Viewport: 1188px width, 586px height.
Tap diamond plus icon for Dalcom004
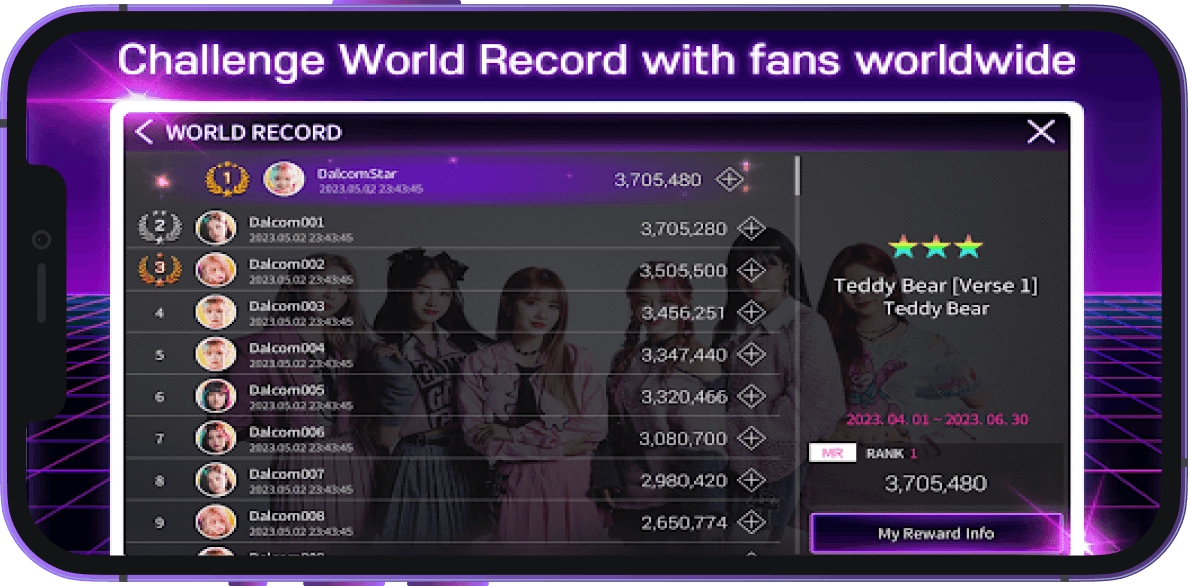[751, 354]
